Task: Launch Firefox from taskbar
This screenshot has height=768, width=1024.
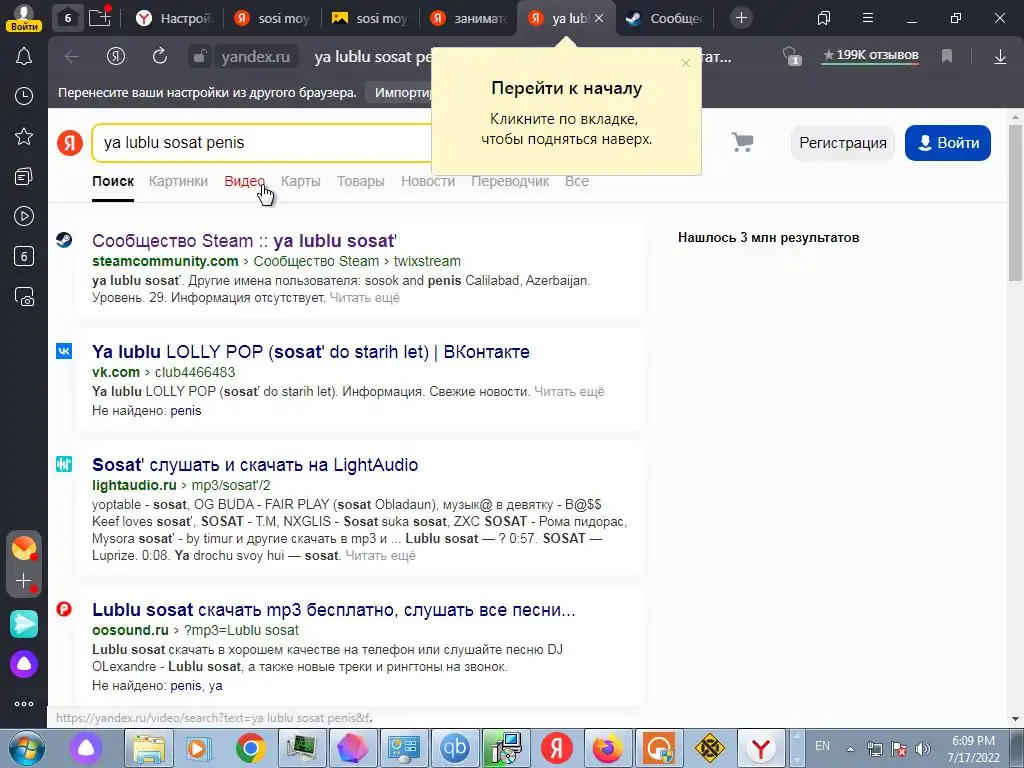Action: coord(607,748)
